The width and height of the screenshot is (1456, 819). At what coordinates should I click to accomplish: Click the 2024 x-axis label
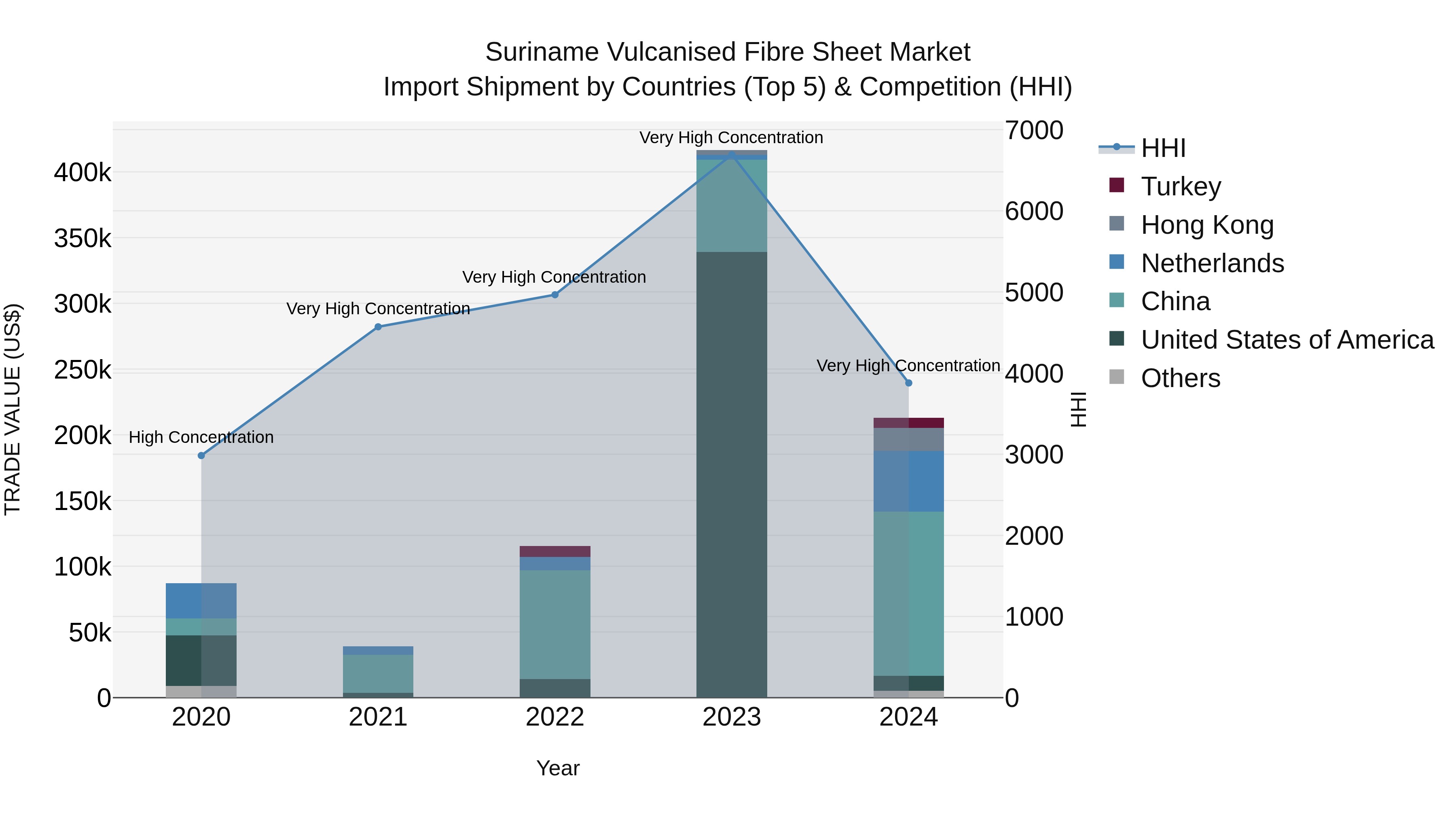tap(909, 717)
